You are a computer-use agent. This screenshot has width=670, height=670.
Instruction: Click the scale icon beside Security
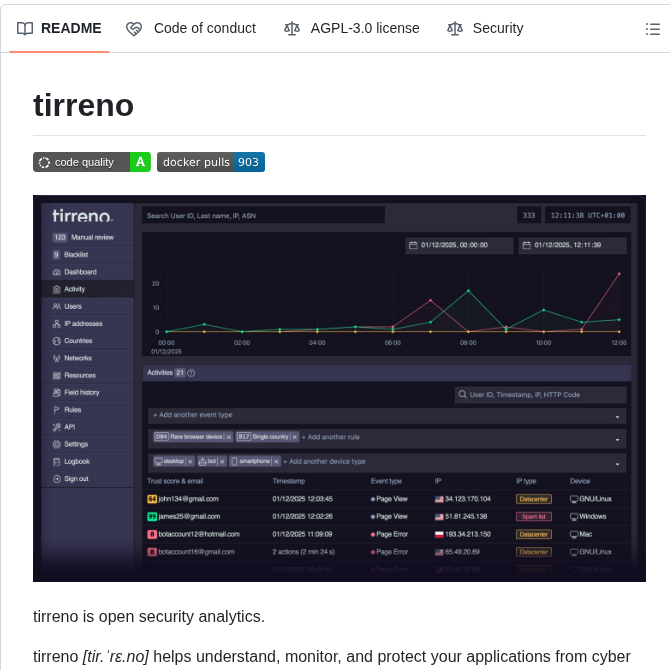click(455, 29)
